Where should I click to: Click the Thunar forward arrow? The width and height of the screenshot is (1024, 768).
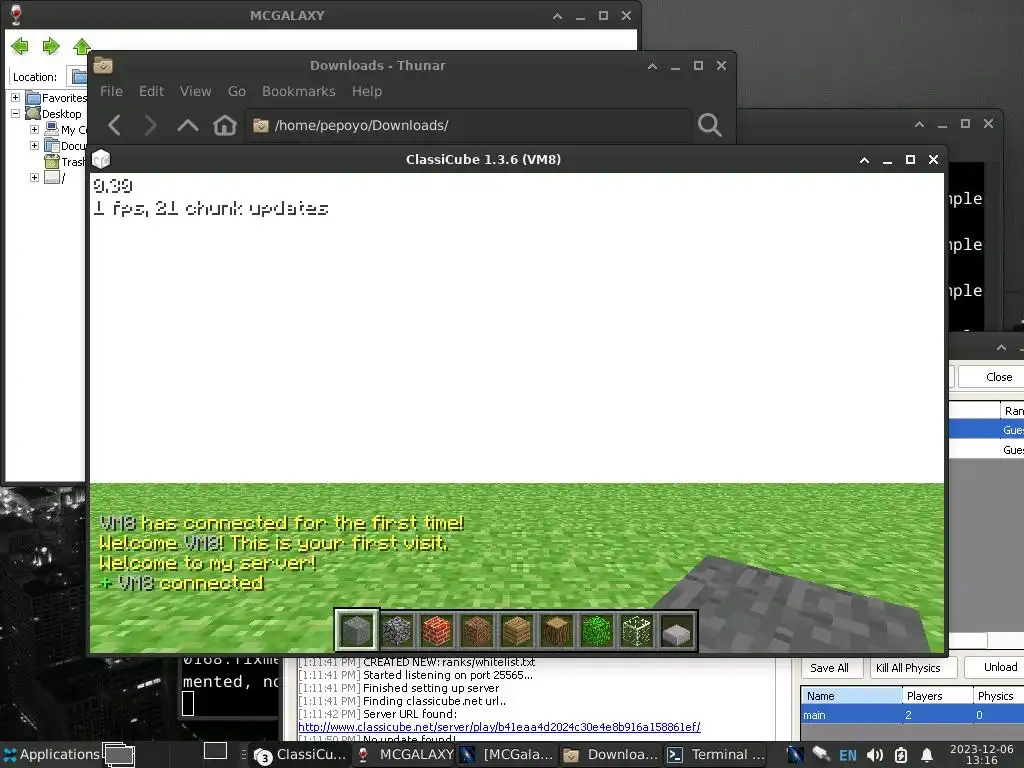[x=150, y=125]
